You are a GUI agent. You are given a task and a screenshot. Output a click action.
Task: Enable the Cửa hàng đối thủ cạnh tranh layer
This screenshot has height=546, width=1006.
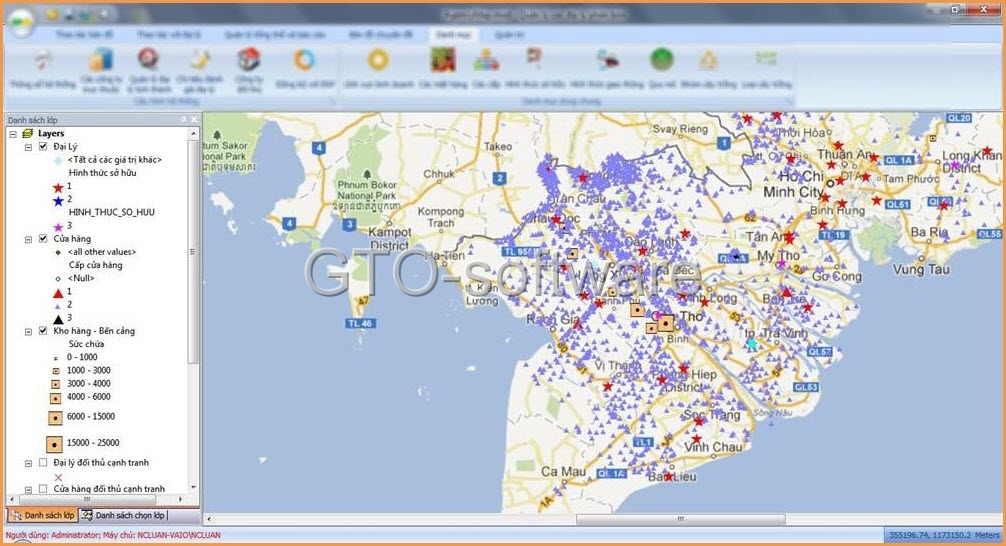pyautogui.click(x=43, y=488)
